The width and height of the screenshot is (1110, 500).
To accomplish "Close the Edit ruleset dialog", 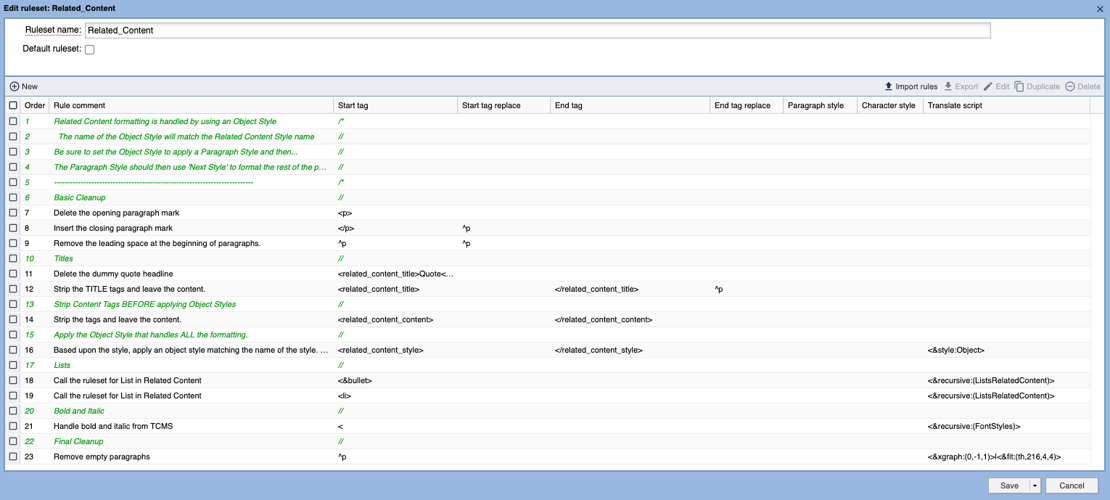I will point(1100,7).
